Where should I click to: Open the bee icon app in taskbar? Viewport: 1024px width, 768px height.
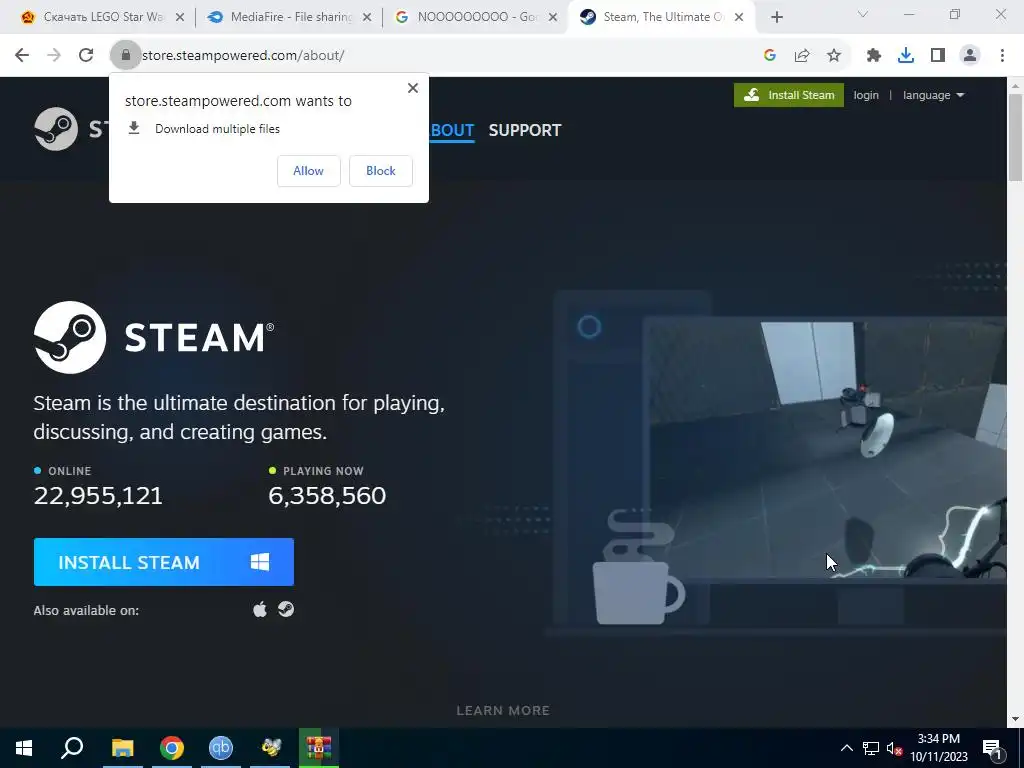click(x=270, y=748)
